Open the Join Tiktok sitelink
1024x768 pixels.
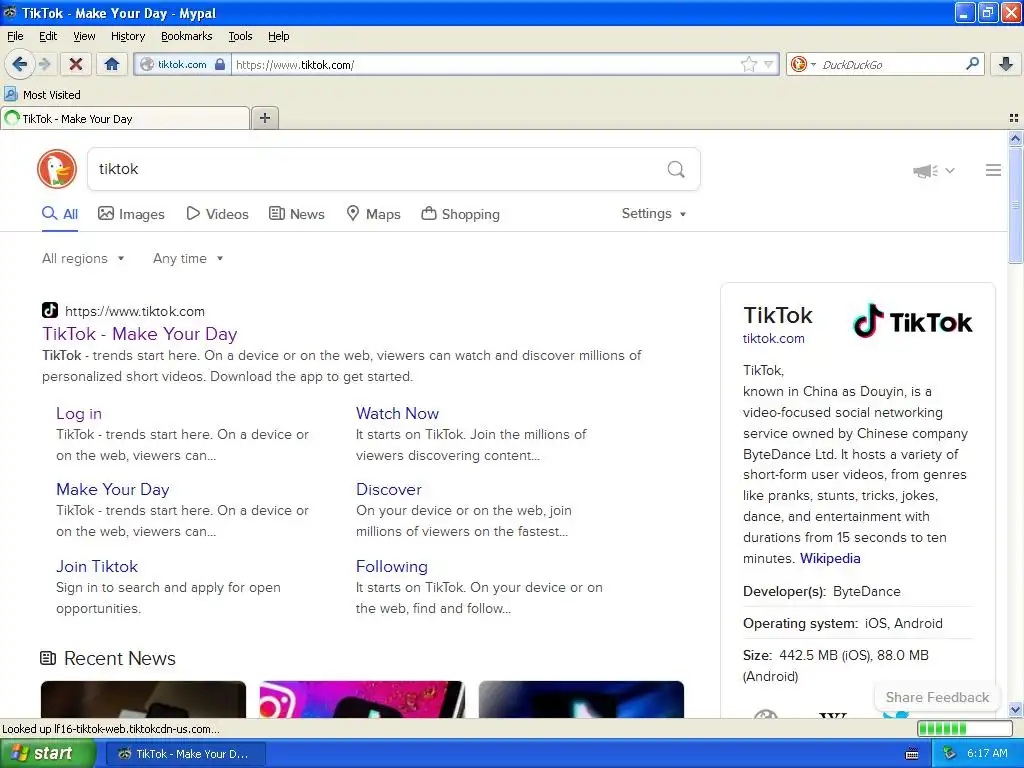tap(97, 566)
